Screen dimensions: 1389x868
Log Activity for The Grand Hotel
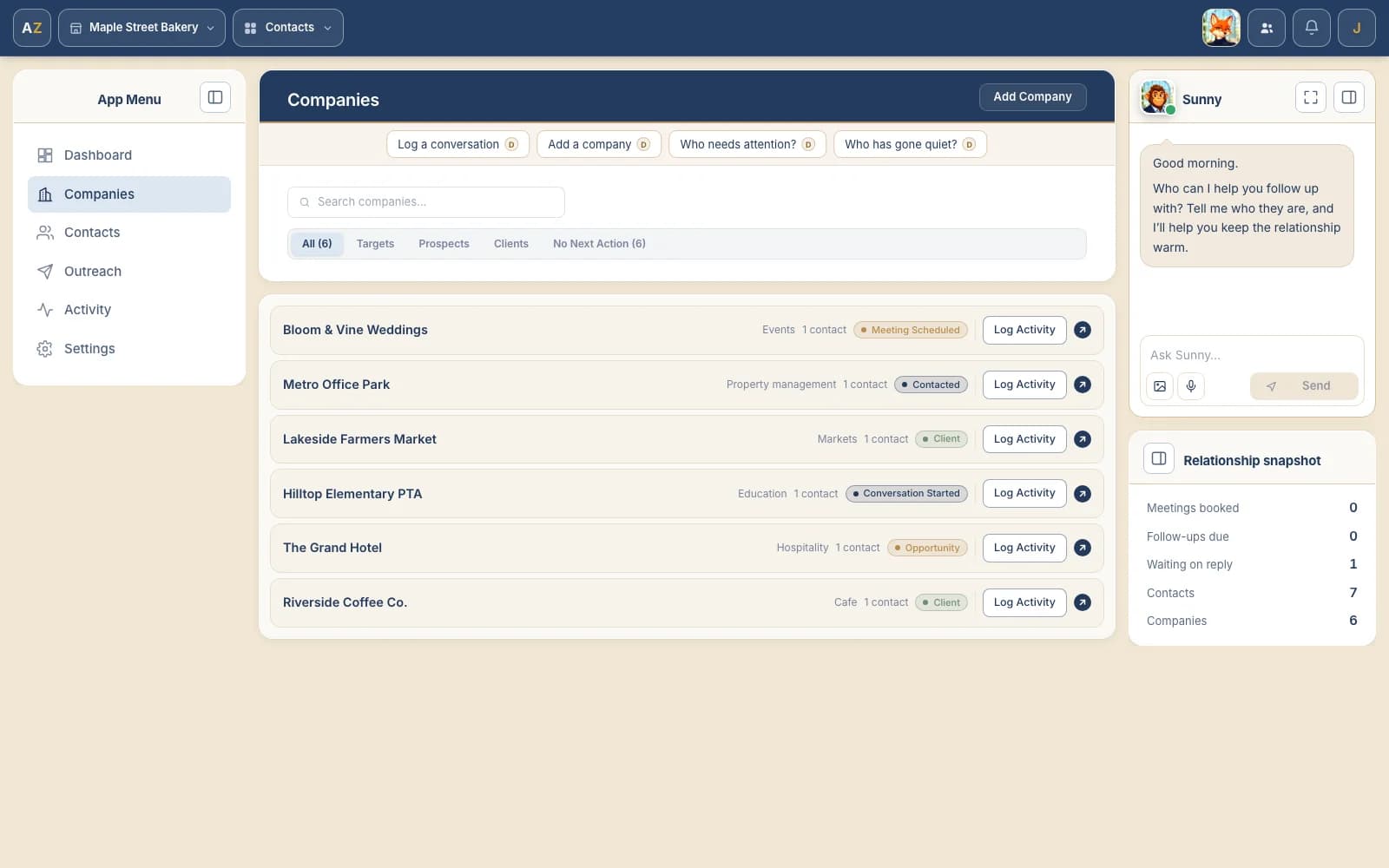click(x=1024, y=548)
